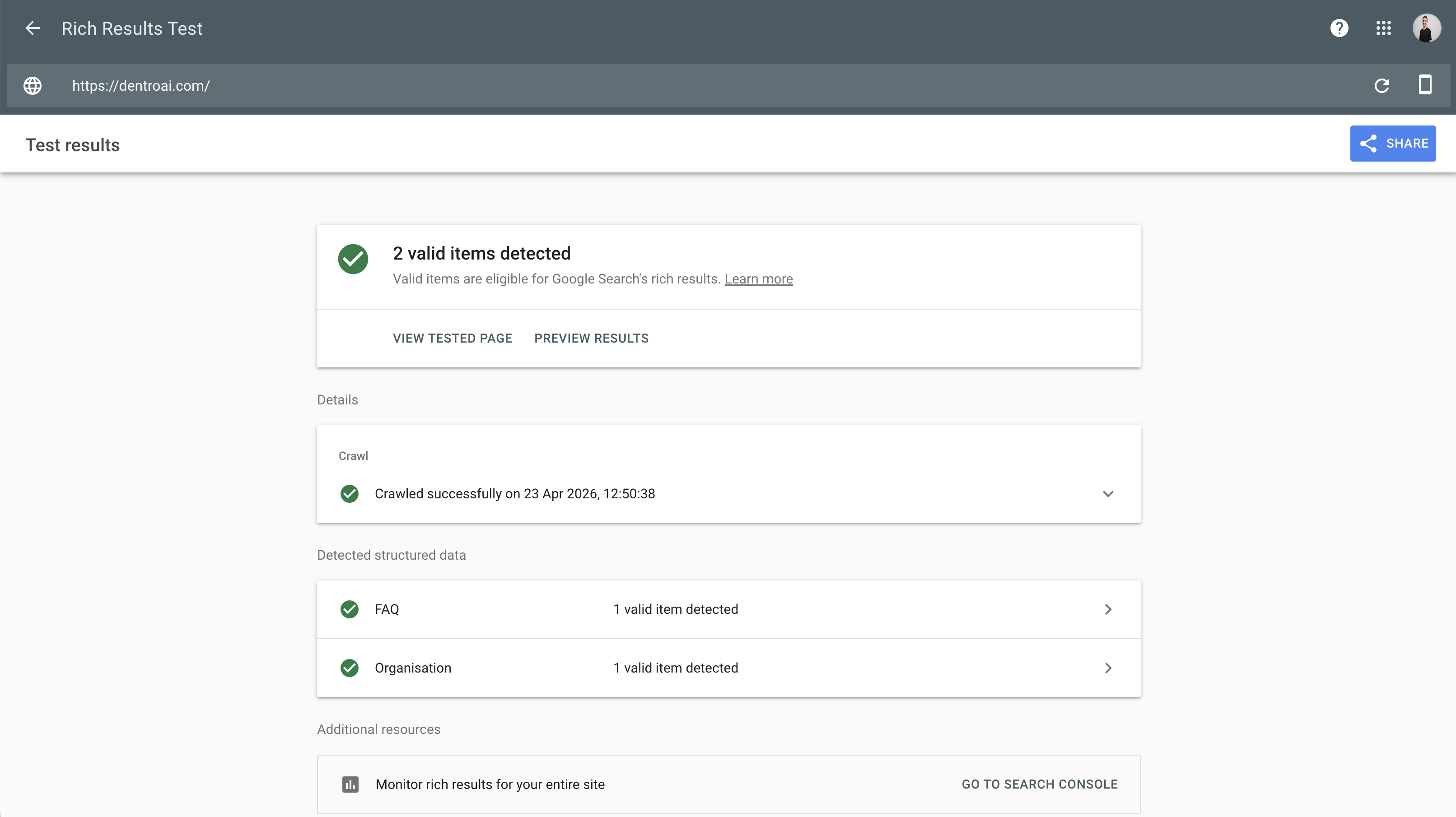Click the reload test icon

click(x=1381, y=86)
